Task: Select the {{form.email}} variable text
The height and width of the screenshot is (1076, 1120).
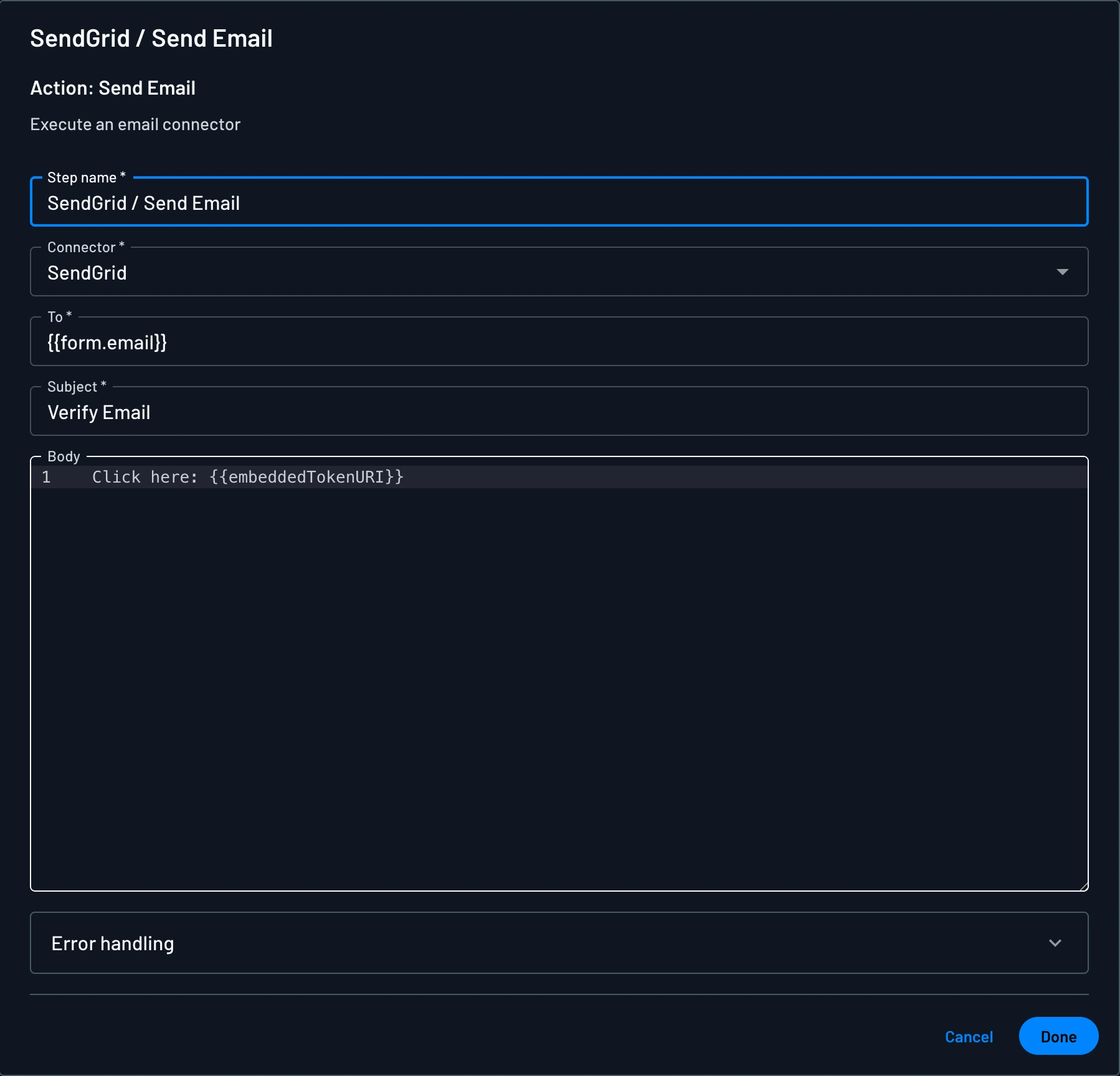Action: pos(107,342)
